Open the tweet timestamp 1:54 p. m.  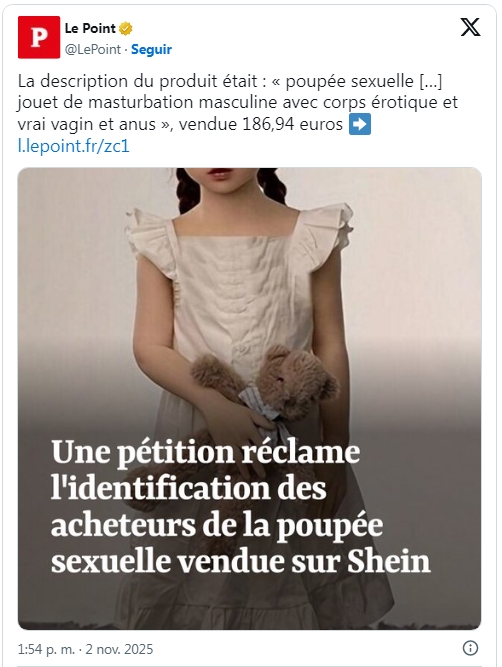tap(46, 649)
